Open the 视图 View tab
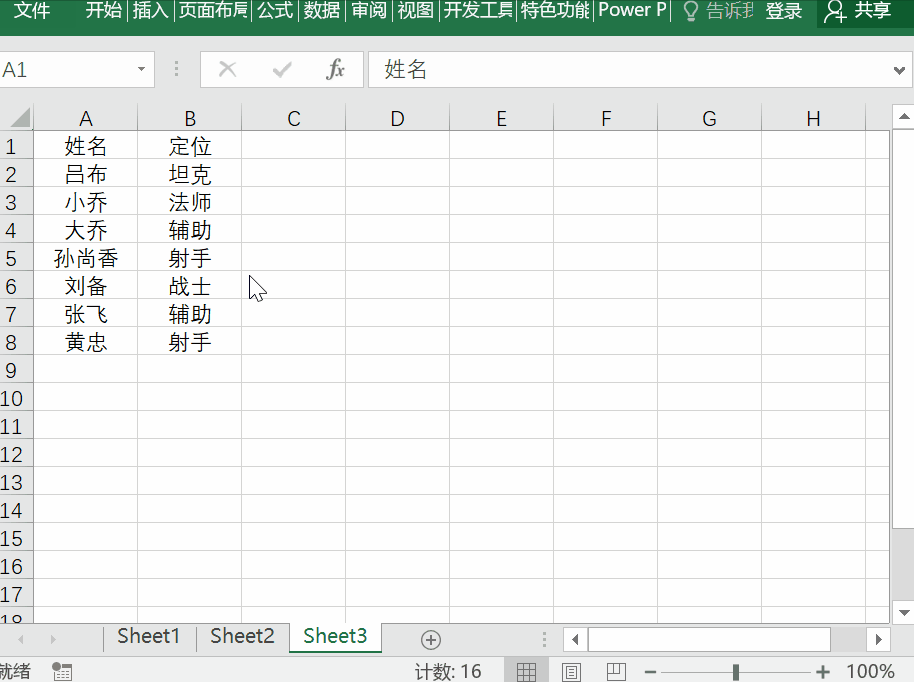 (416, 10)
